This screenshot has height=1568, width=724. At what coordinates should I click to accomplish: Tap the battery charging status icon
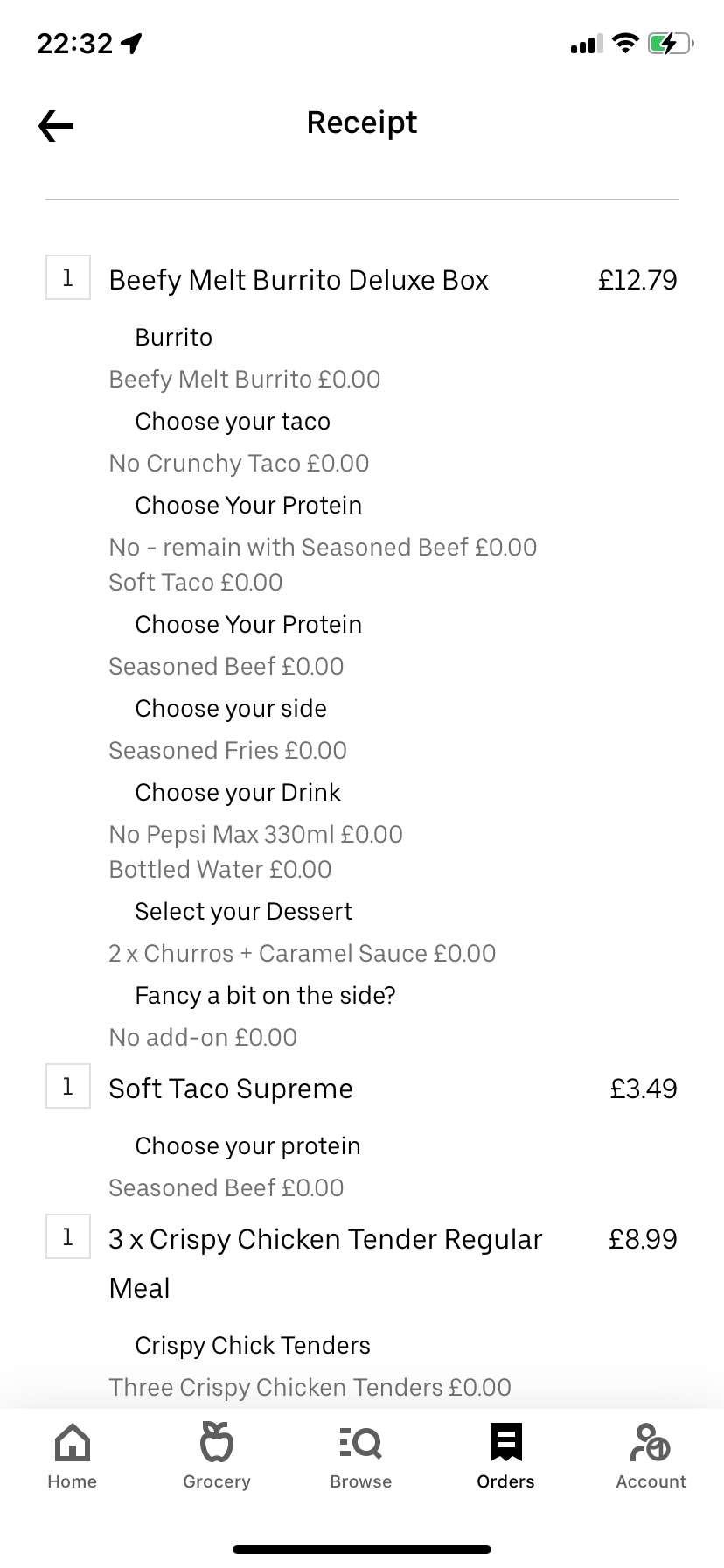(670, 43)
